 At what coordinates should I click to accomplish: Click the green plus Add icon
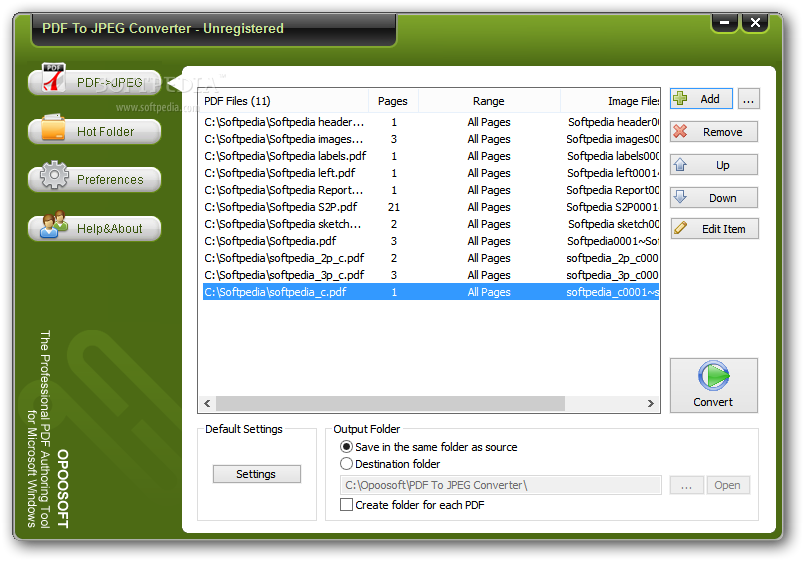click(680, 98)
